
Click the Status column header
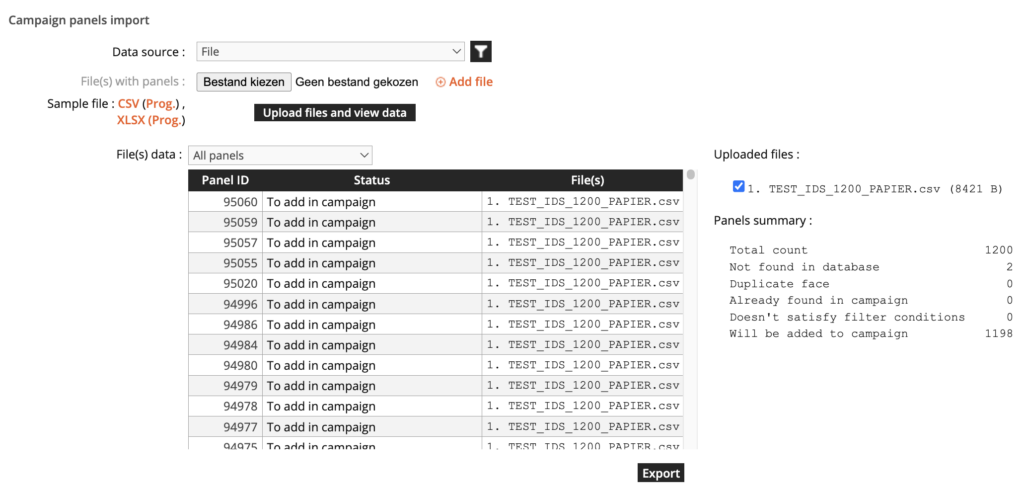[x=371, y=180]
